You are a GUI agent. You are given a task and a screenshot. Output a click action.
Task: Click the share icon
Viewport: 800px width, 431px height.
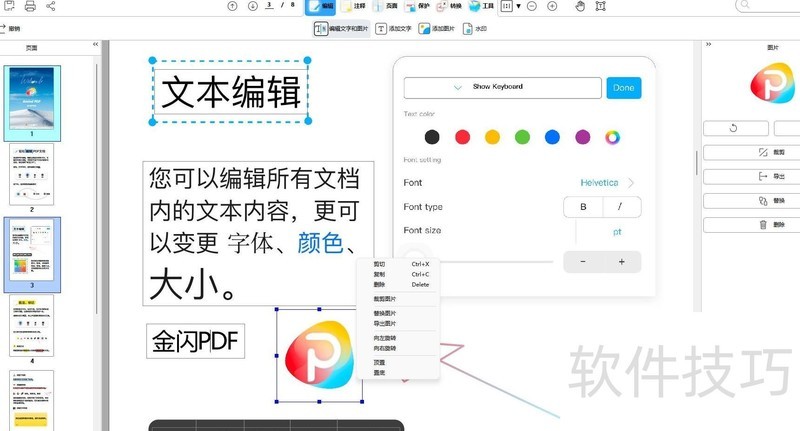click(x=51, y=6)
